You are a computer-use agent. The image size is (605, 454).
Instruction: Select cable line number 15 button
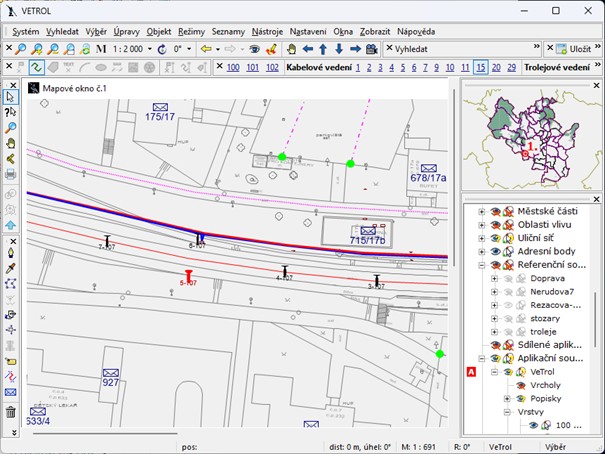[x=481, y=67]
